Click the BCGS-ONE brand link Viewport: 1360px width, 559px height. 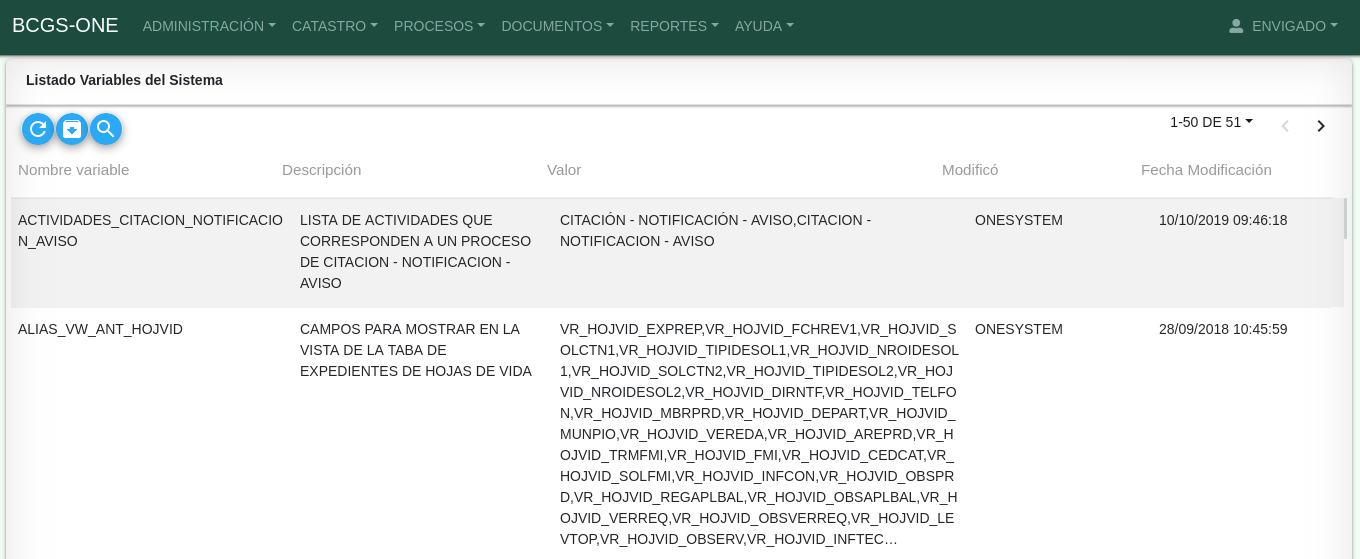pyautogui.click(x=65, y=26)
